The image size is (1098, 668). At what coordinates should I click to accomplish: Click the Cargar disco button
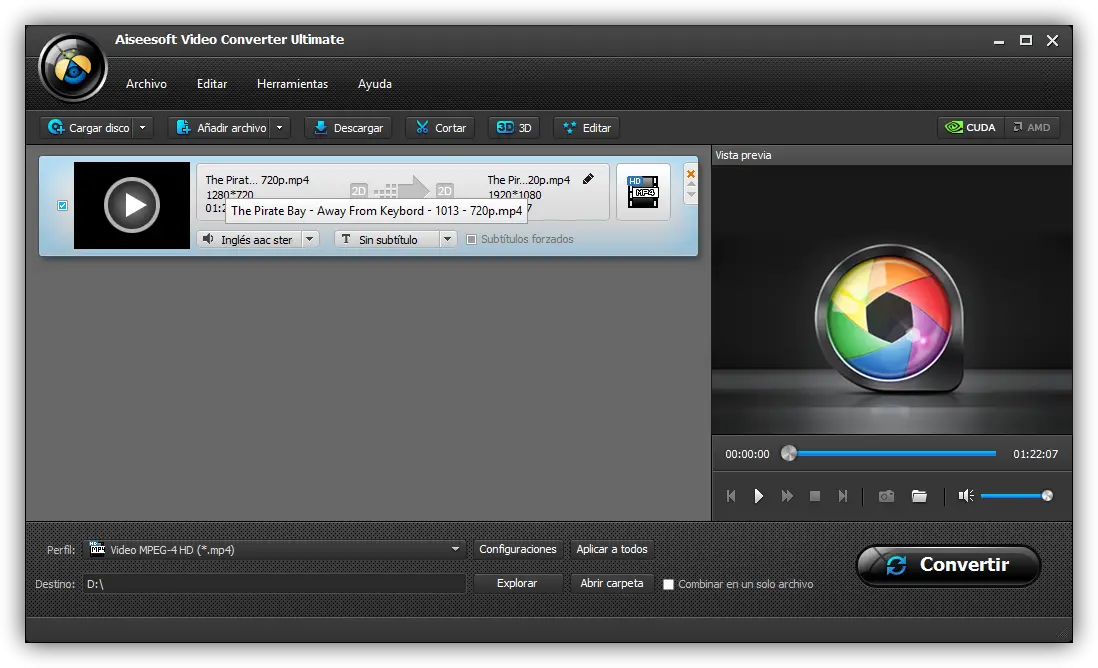tap(88, 127)
